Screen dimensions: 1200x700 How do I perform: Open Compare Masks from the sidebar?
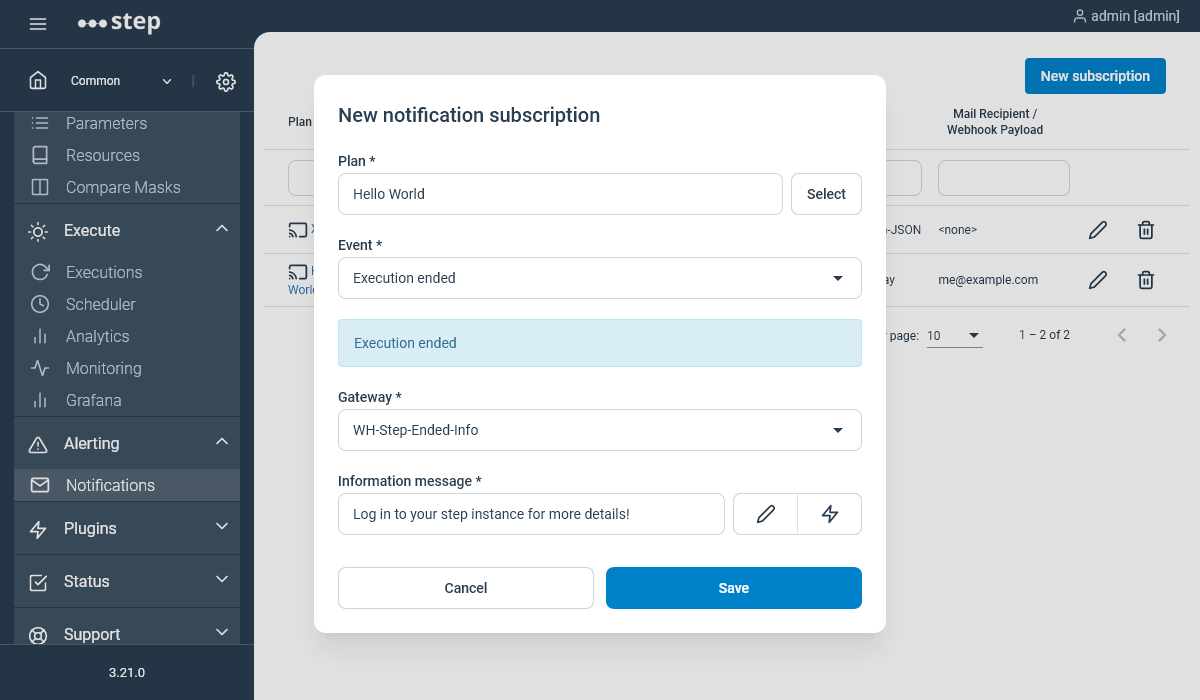click(122, 187)
